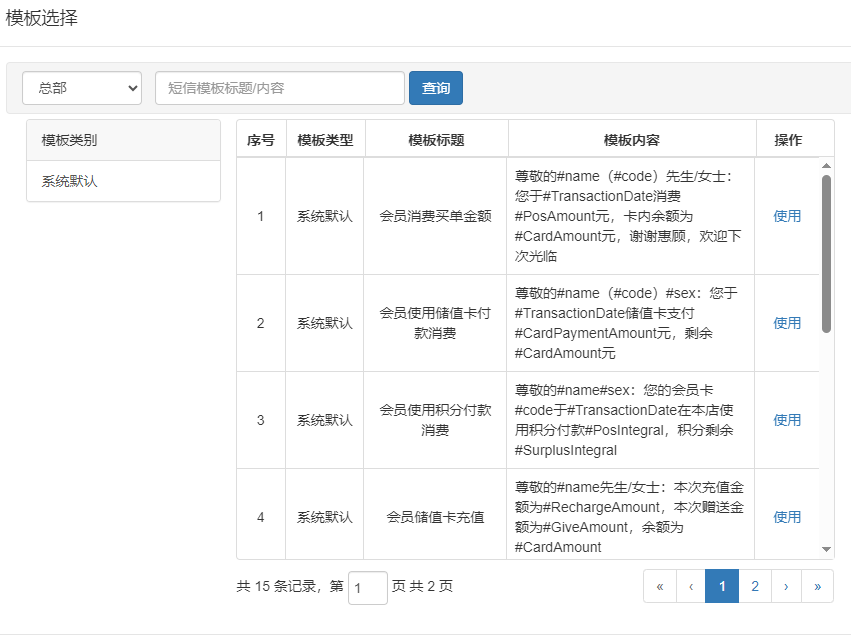Click 使用 for 会员使用储值卡付款消费 template
Screen dimensions: 851x639
tap(787, 323)
